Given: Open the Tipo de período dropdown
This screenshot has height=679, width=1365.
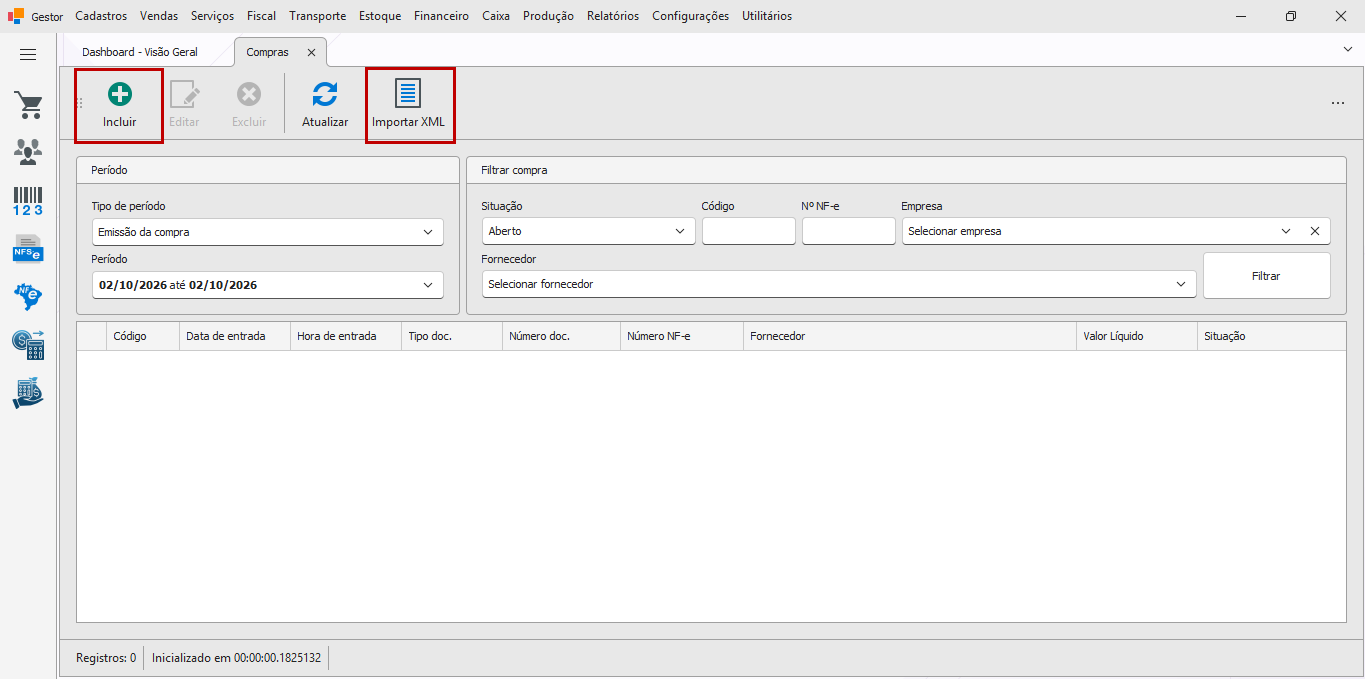Looking at the screenshot, I should coord(267,232).
